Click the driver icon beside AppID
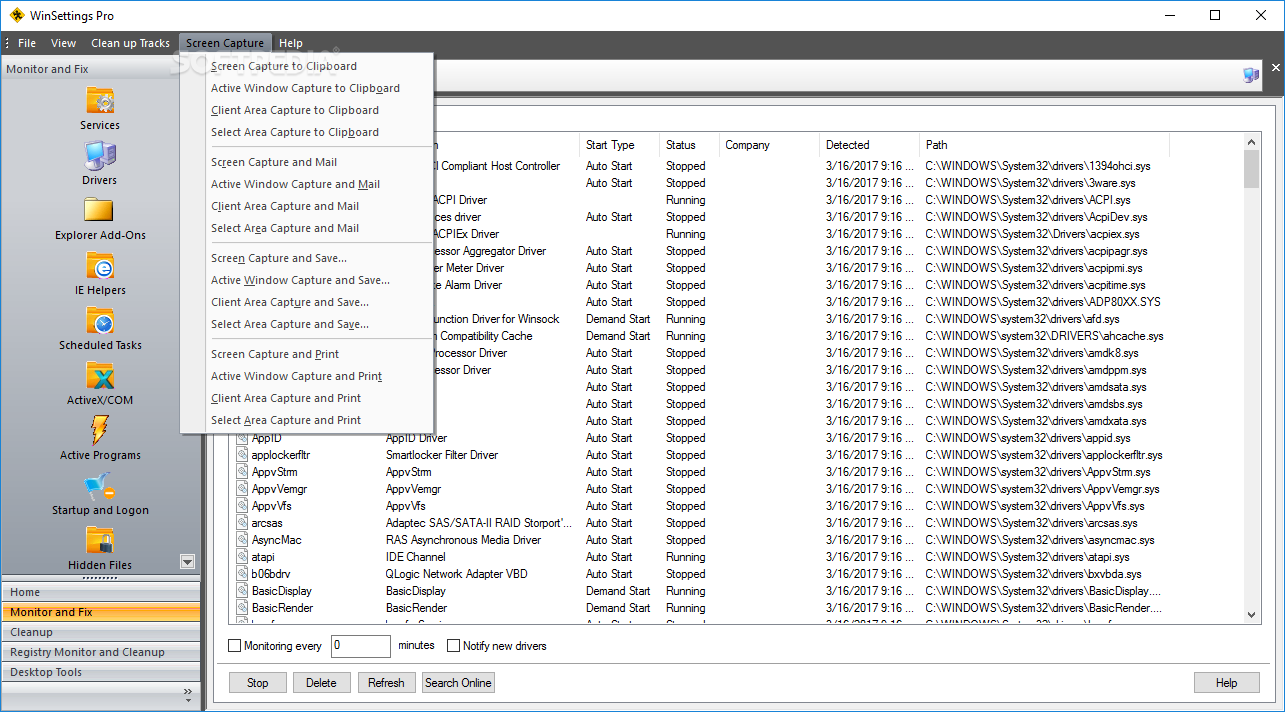The image size is (1285, 712). pos(242,438)
